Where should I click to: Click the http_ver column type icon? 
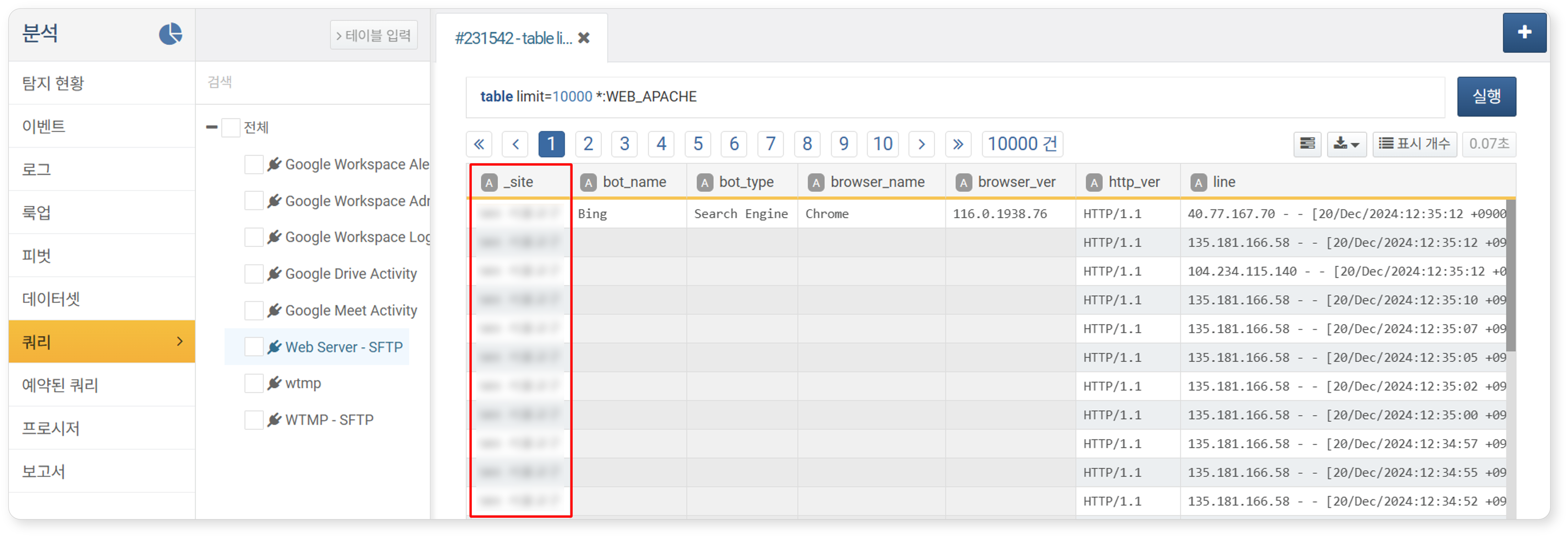(x=1094, y=183)
